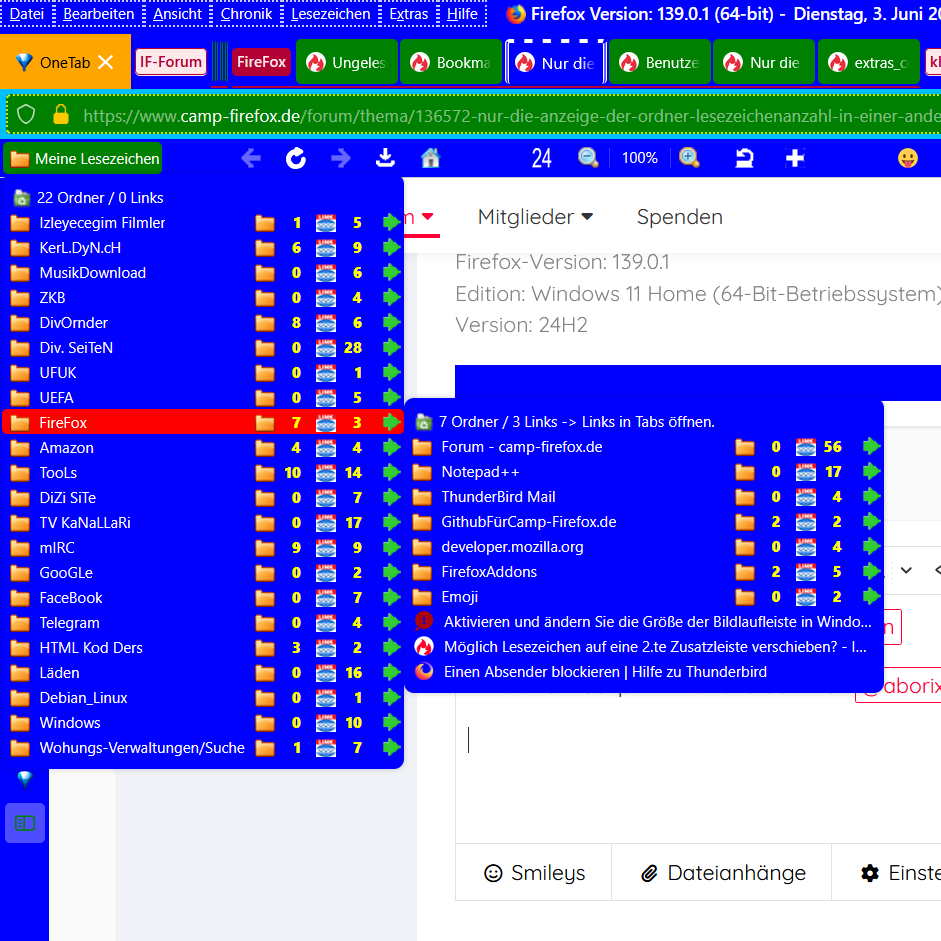This screenshot has width=941, height=941.
Task: Open the Lesezeichen menu
Action: tap(331, 13)
